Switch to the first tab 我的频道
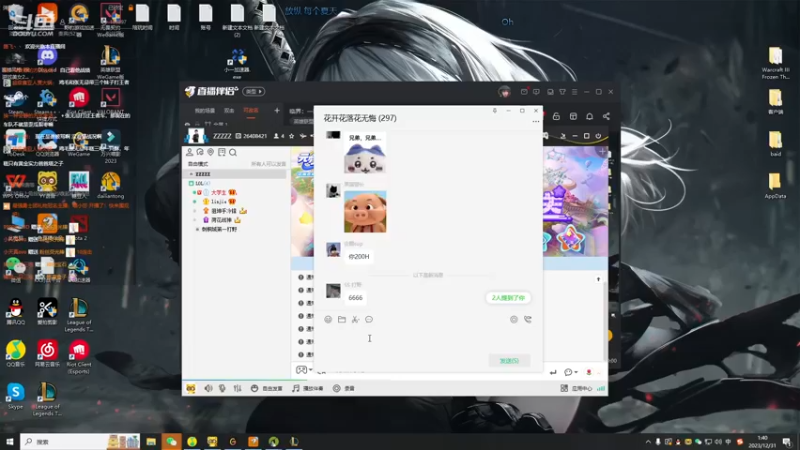This screenshot has height=450, width=800. (x=205, y=110)
